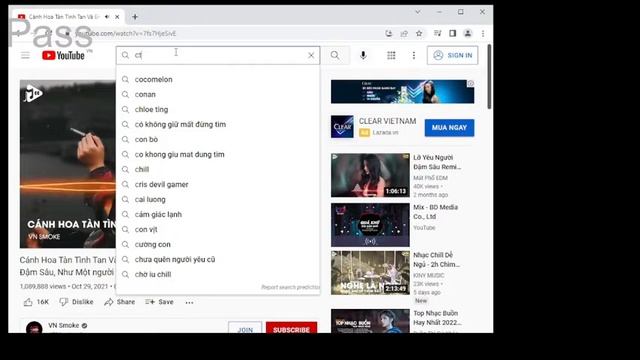Save video to playlist
640x360 pixels.
160,302
